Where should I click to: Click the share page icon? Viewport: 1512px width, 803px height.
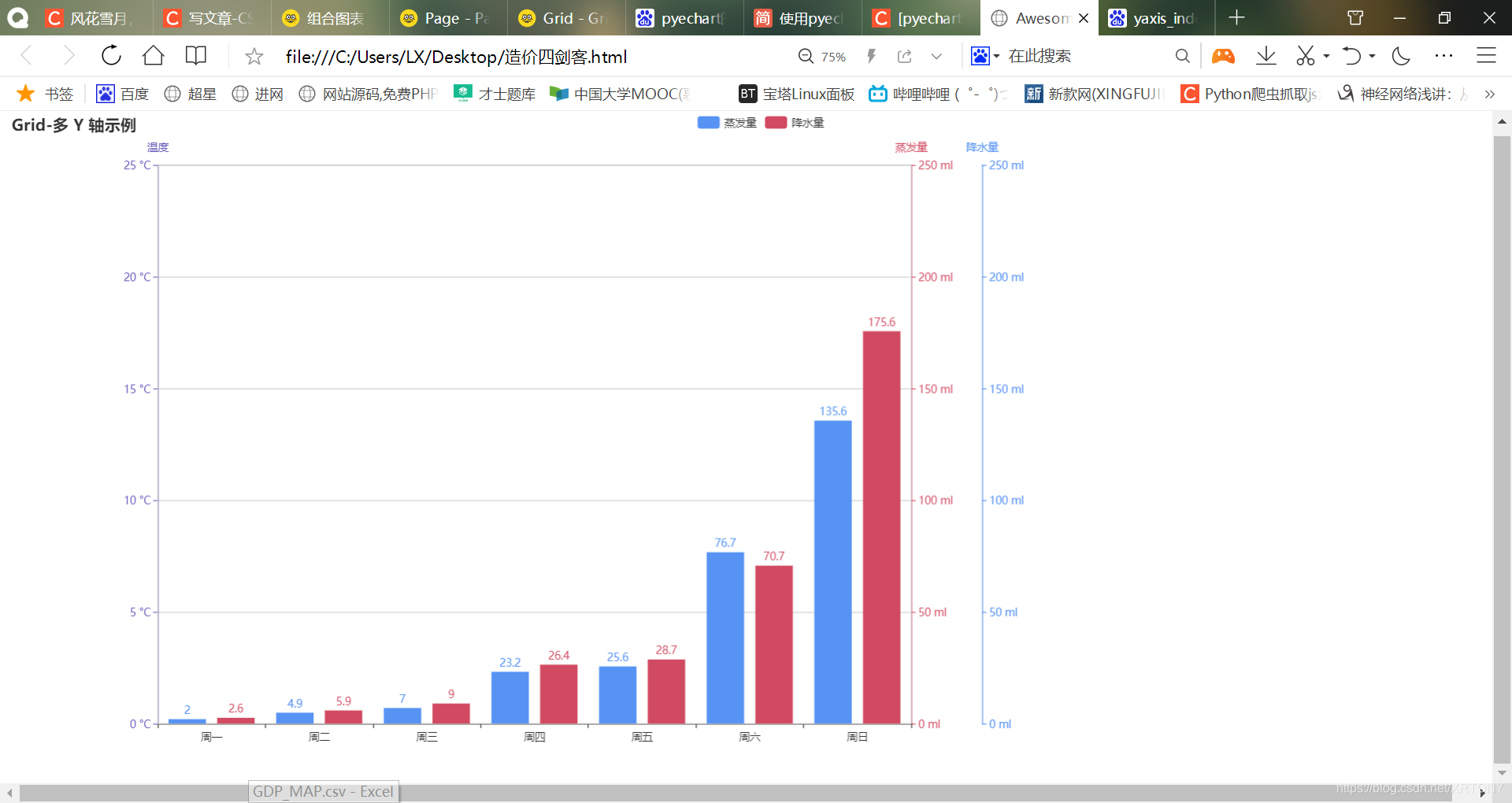tap(904, 57)
